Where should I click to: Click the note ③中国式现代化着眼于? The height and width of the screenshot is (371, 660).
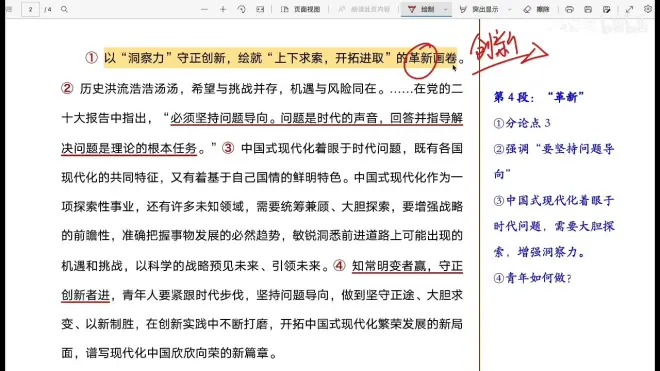(554, 200)
